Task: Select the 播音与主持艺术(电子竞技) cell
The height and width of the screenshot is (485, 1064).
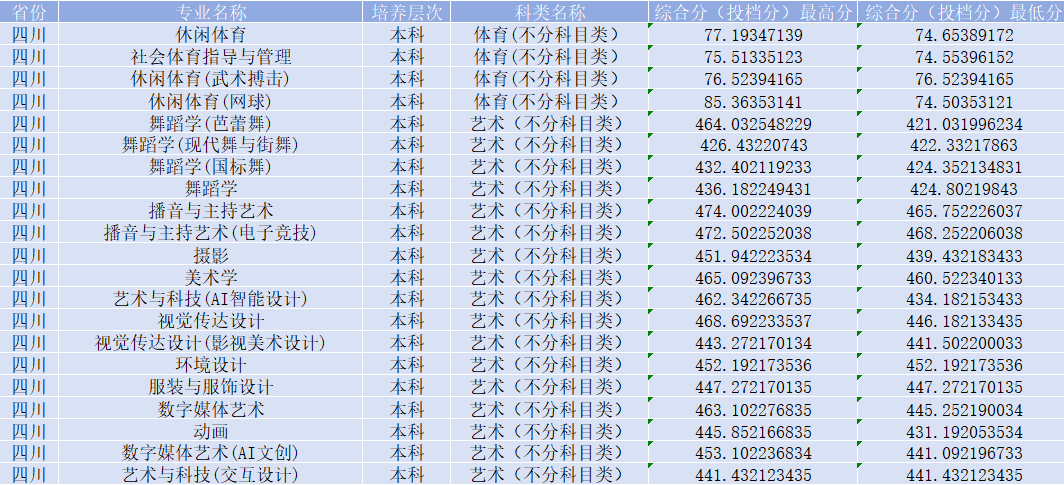Action: pos(211,233)
